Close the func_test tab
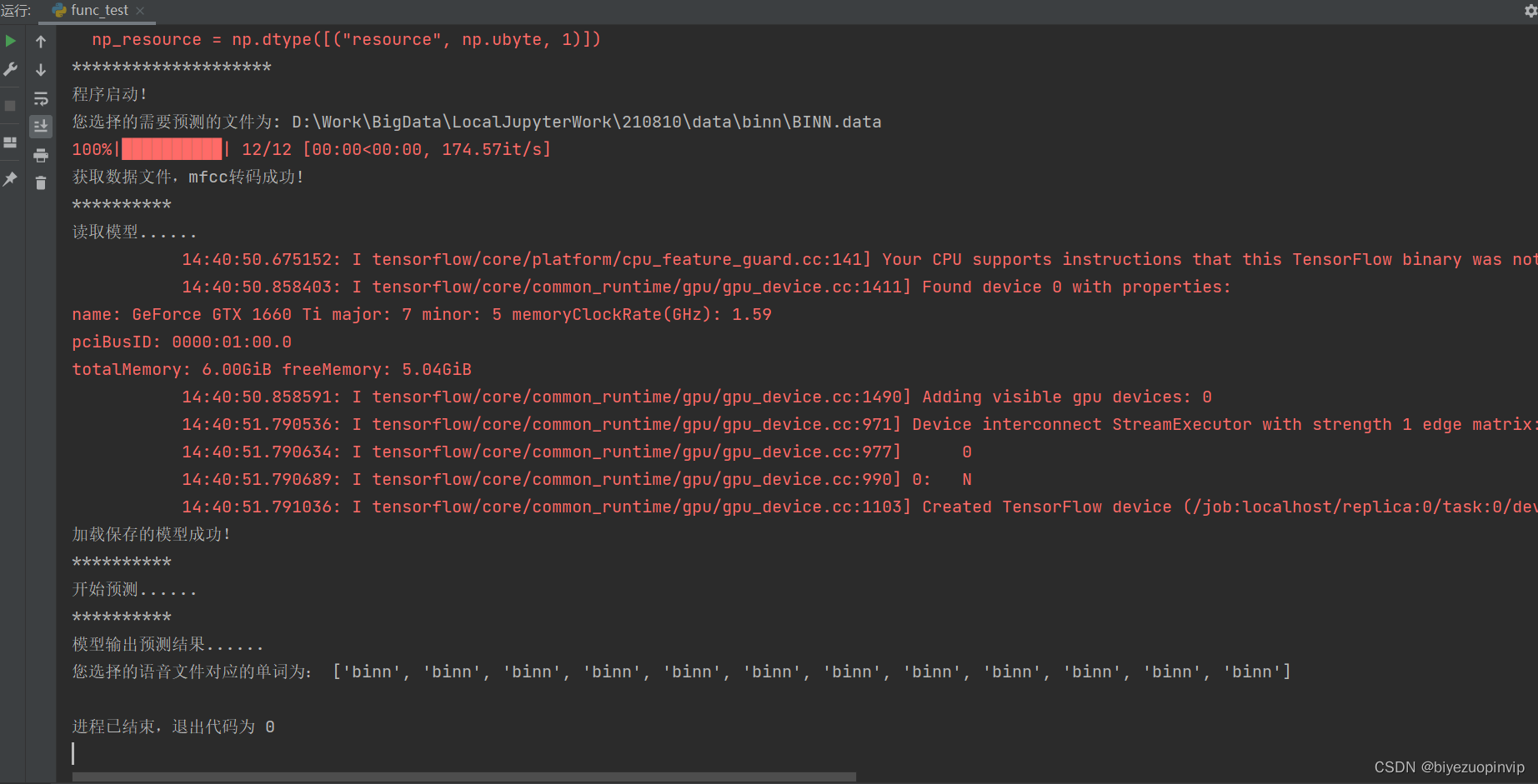Image resolution: width=1538 pixels, height=784 pixels. (x=140, y=11)
